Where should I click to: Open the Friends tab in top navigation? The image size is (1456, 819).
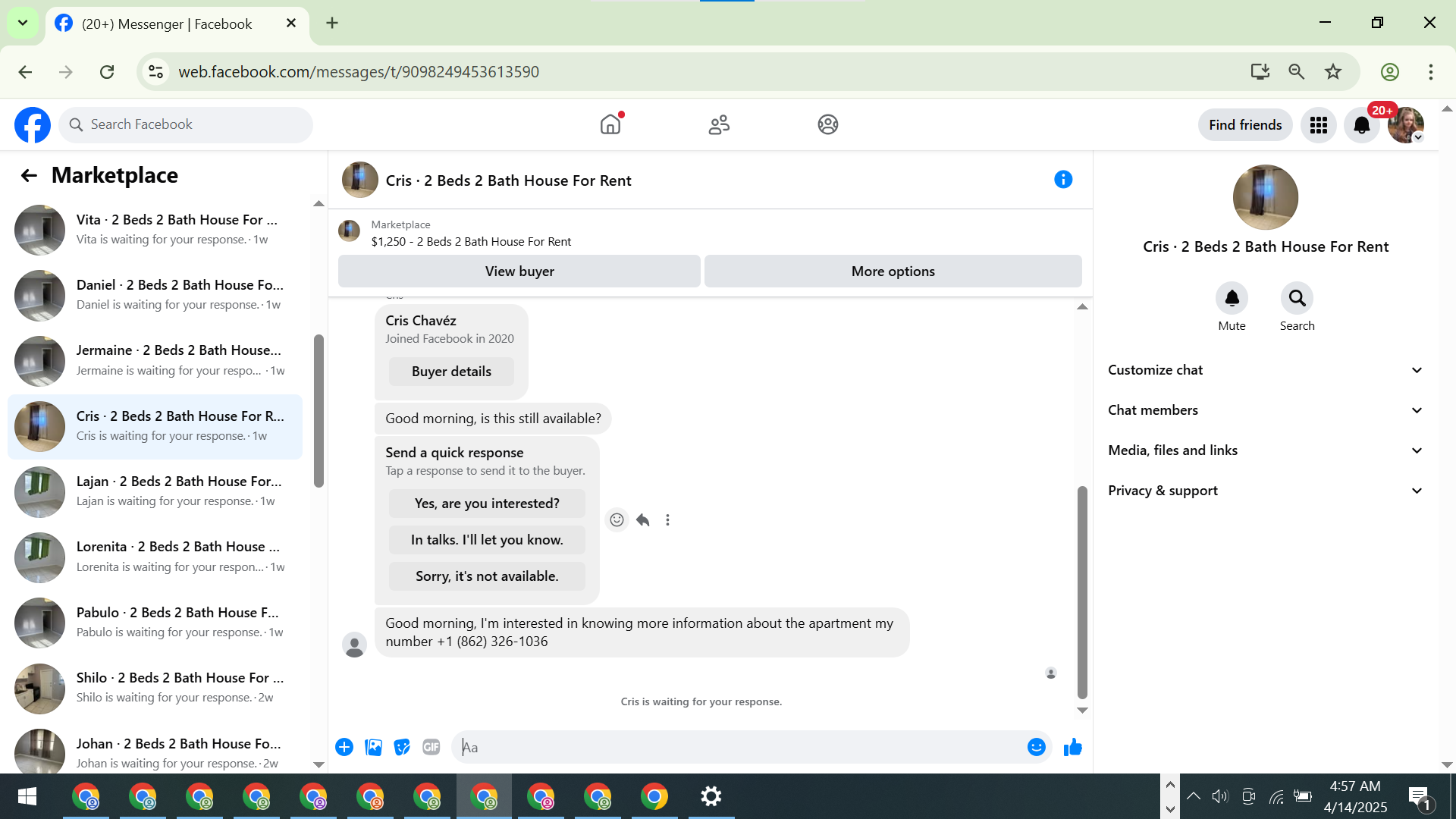click(x=719, y=124)
